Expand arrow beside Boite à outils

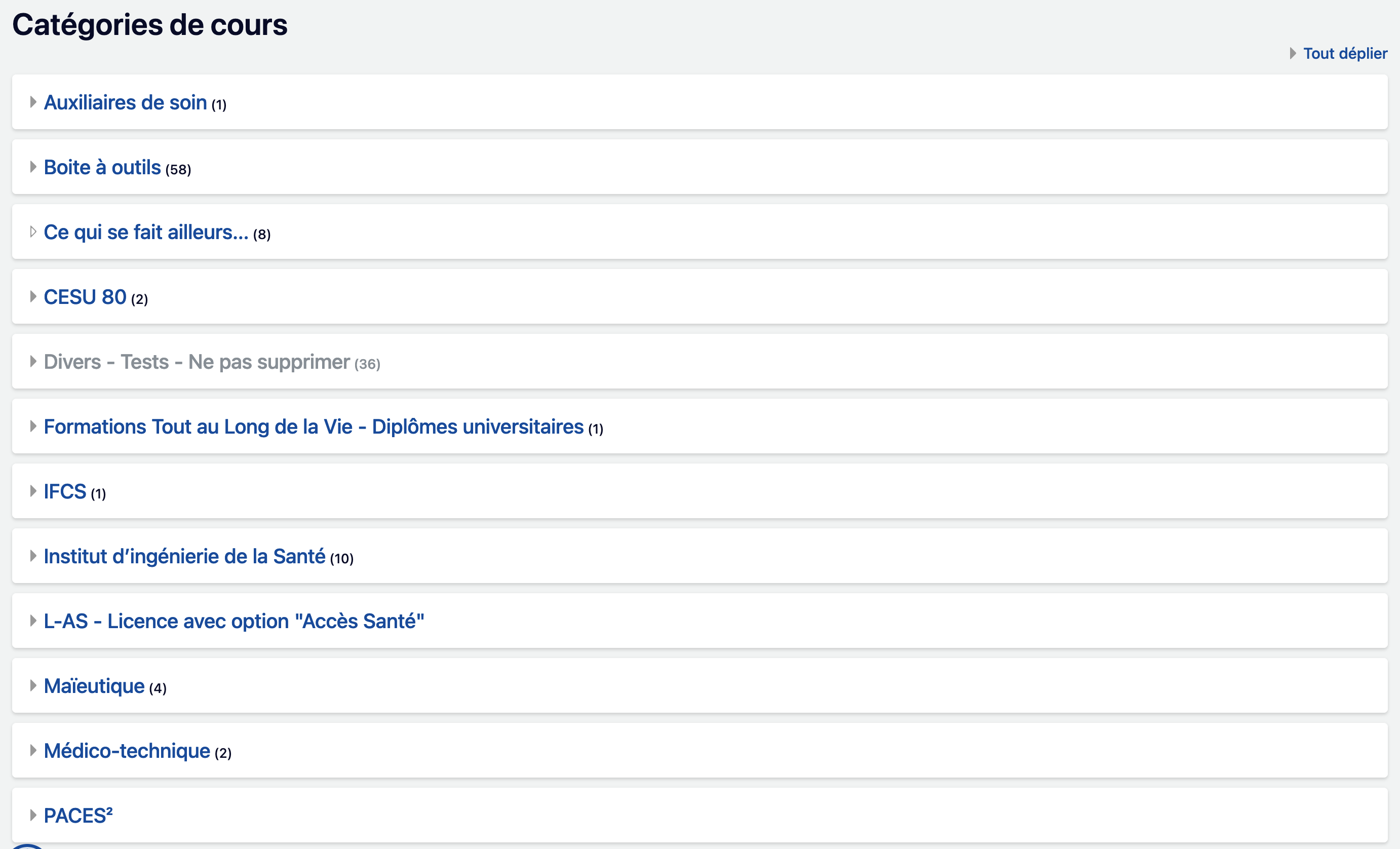(x=33, y=167)
